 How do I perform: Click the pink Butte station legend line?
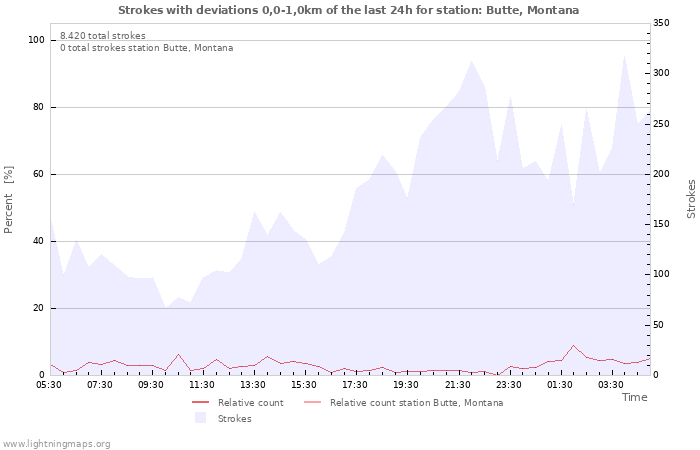tap(313, 403)
